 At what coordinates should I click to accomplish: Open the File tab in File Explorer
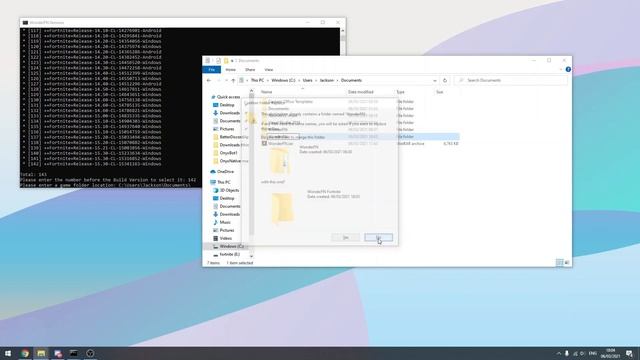tap(211, 70)
